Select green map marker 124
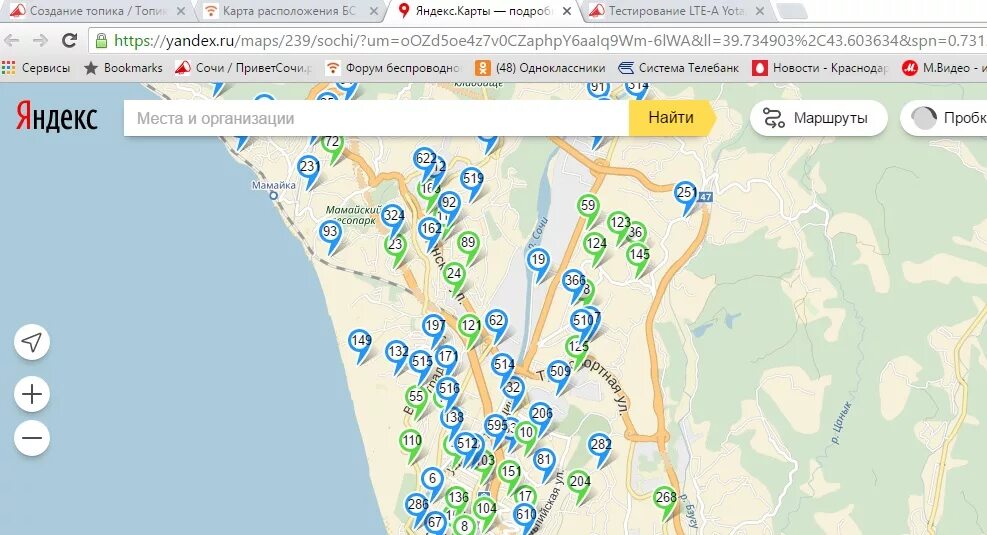 click(595, 245)
